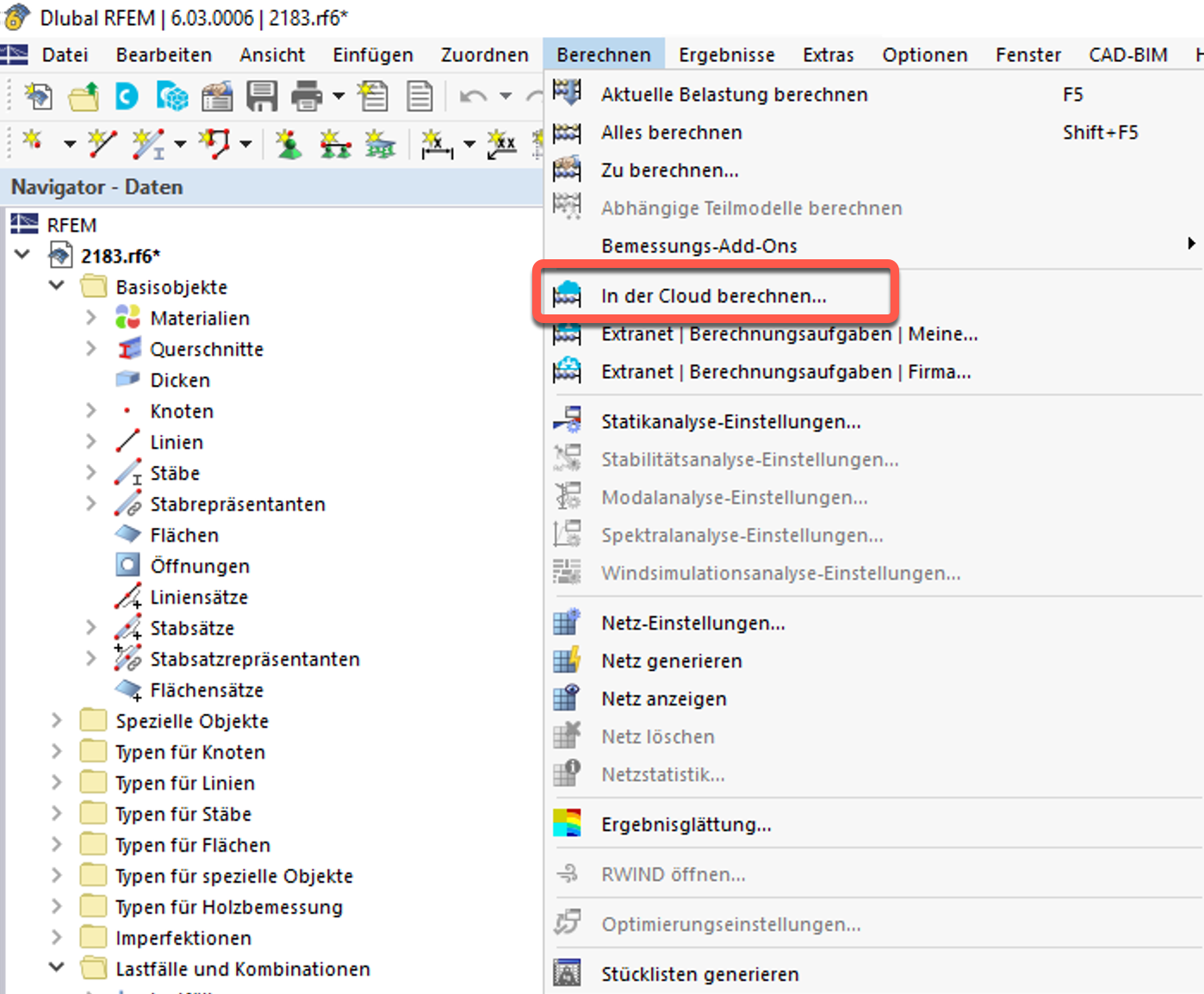1204x994 pixels.
Task: Open the Dimension tool dropdown arrow
Action: 469,144
